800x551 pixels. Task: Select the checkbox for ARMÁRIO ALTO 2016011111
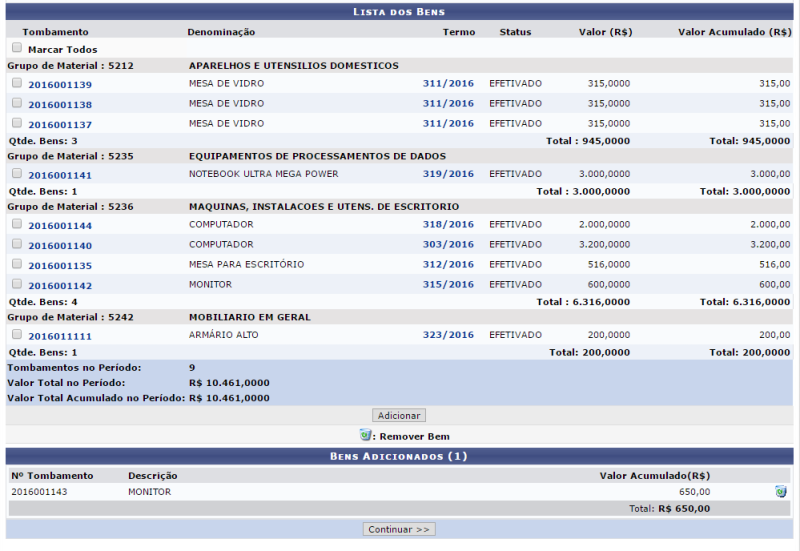tap(17, 334)
